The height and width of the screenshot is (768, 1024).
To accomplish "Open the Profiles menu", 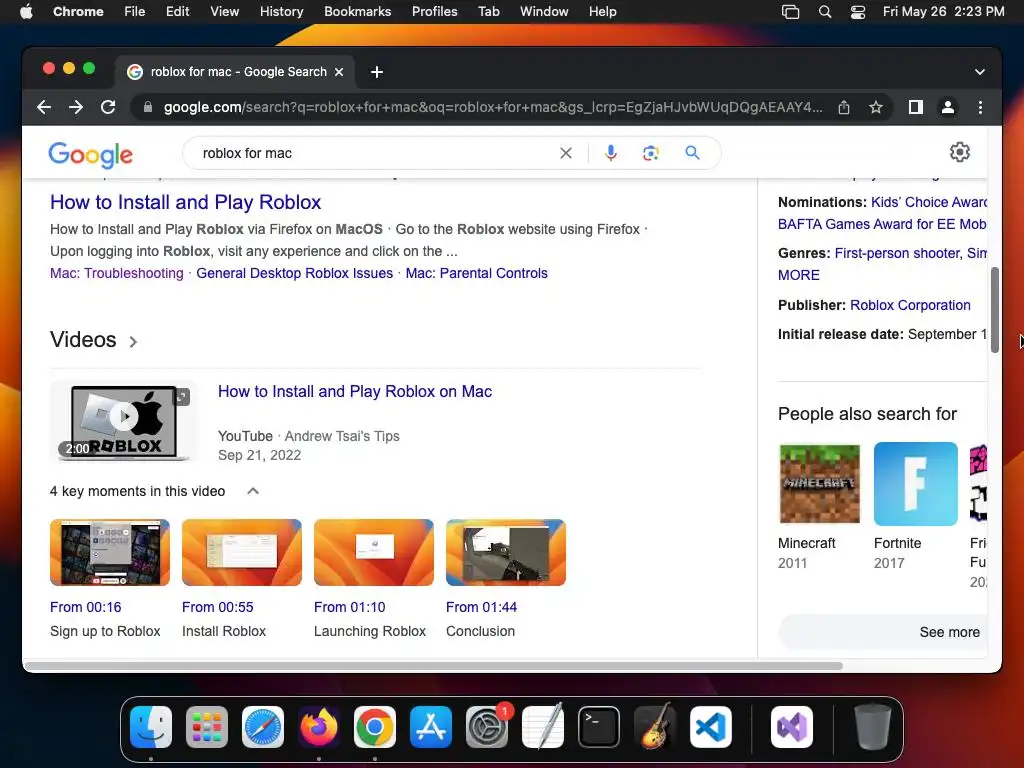I will [x=434, y=12].
